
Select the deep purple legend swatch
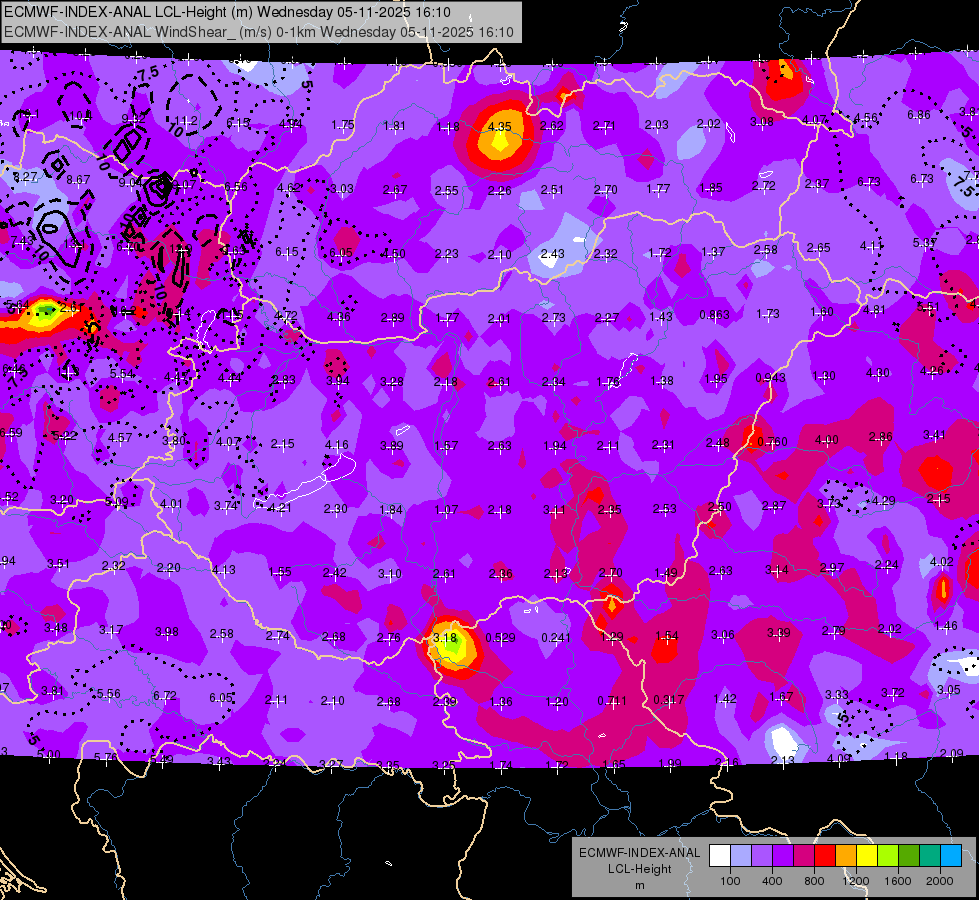783,856
